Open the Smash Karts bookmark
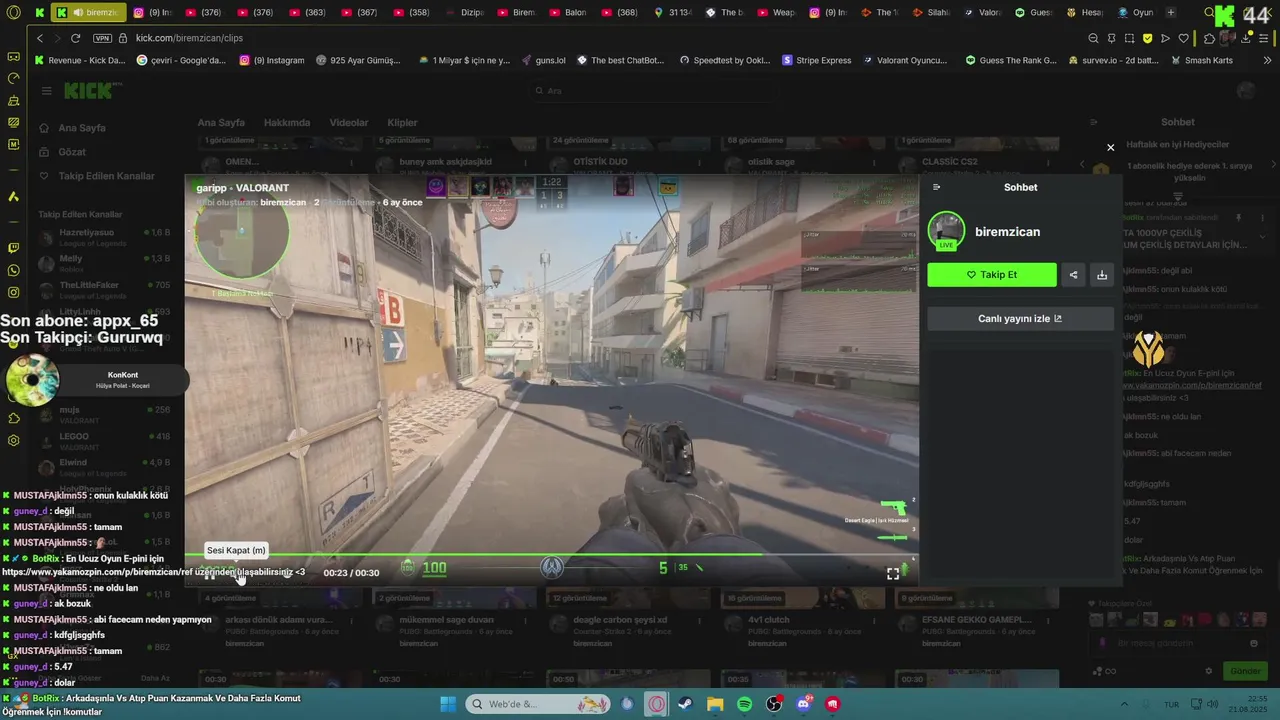 pos(1201,60)
